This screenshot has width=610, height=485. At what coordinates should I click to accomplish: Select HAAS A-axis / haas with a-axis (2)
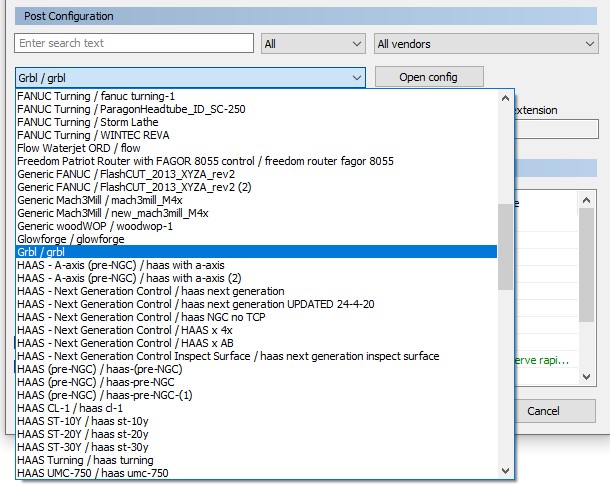tap(256, 278)
